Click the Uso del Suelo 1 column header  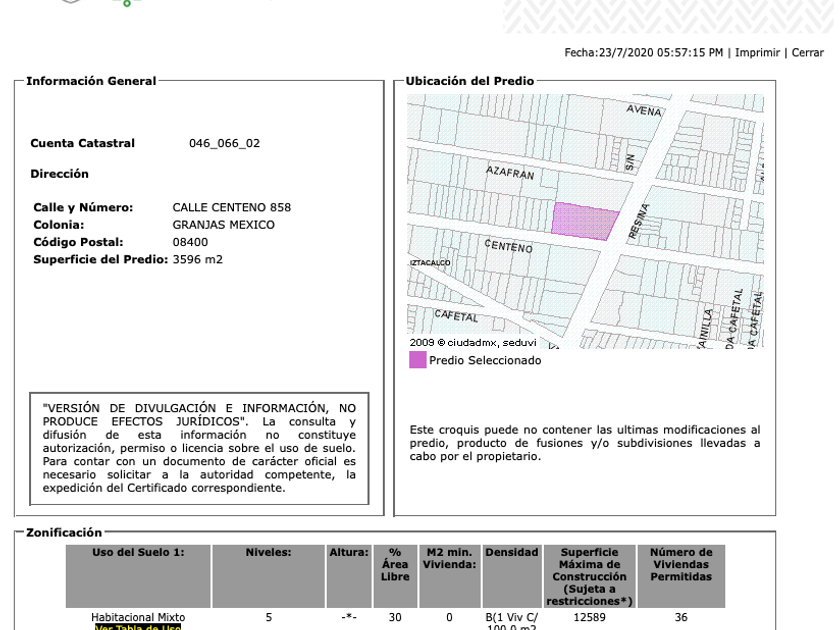pos(138,576)
